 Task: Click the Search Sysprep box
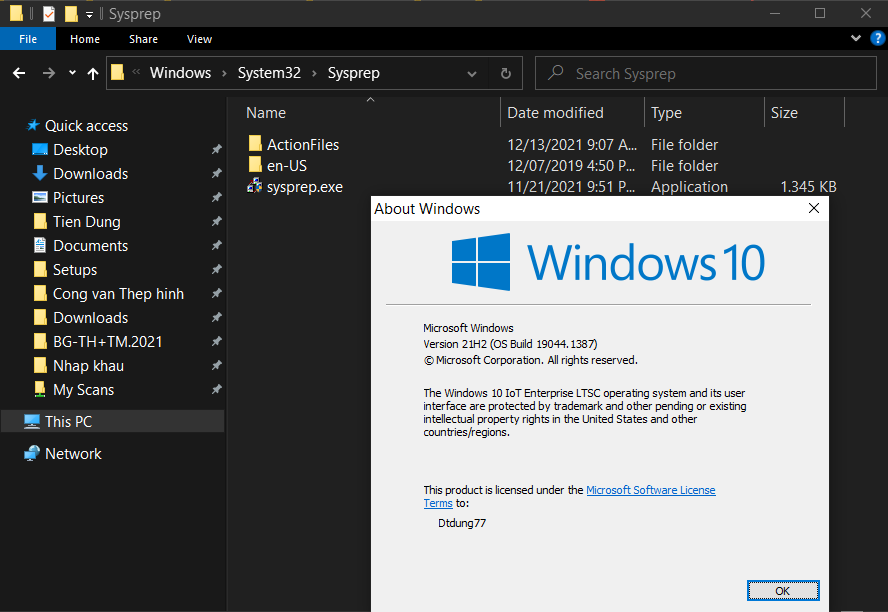pyautogui.click(x=706, y=73)
